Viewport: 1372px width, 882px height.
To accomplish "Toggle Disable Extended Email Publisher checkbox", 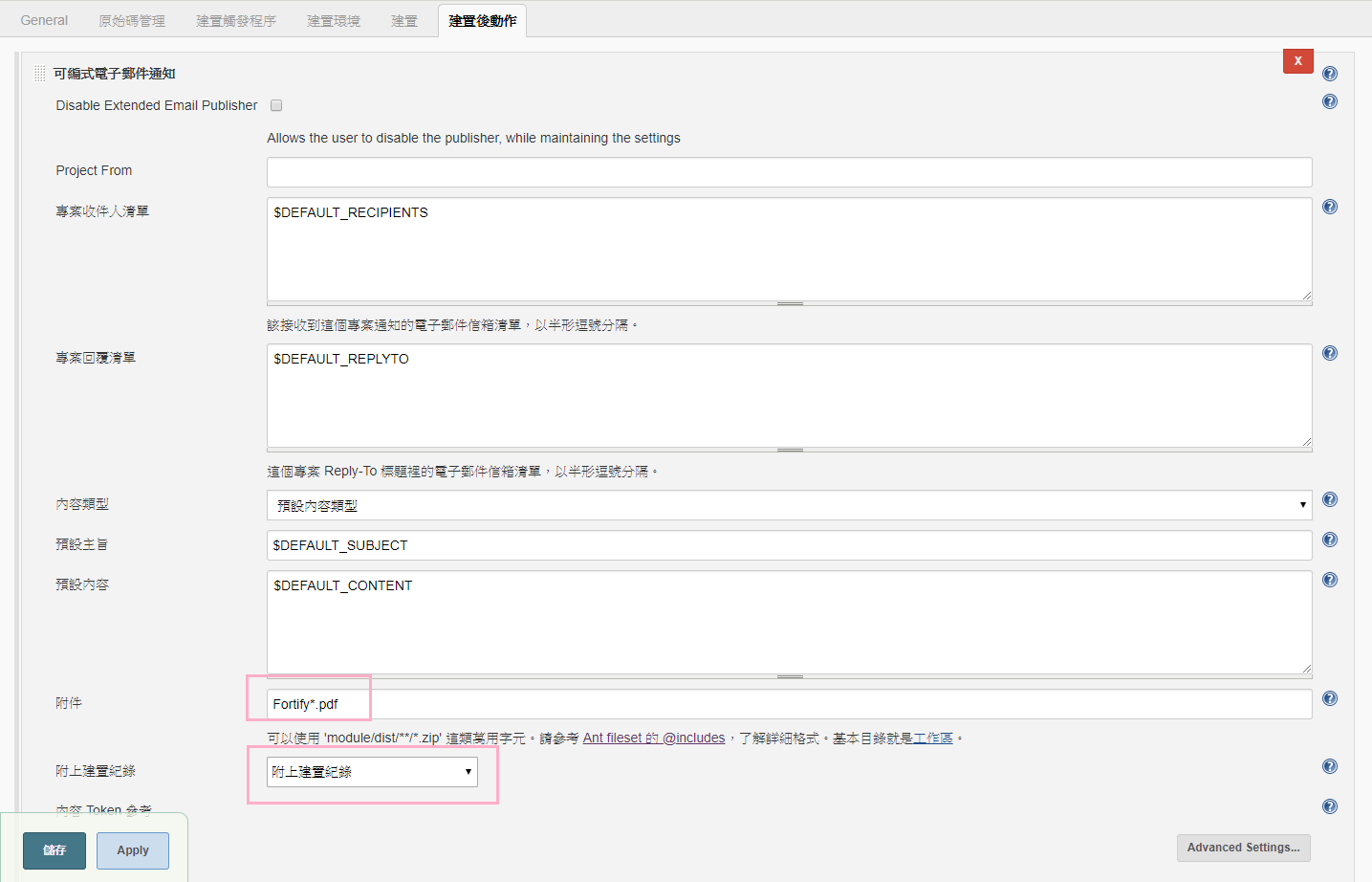I will click(x=276, y=105).
